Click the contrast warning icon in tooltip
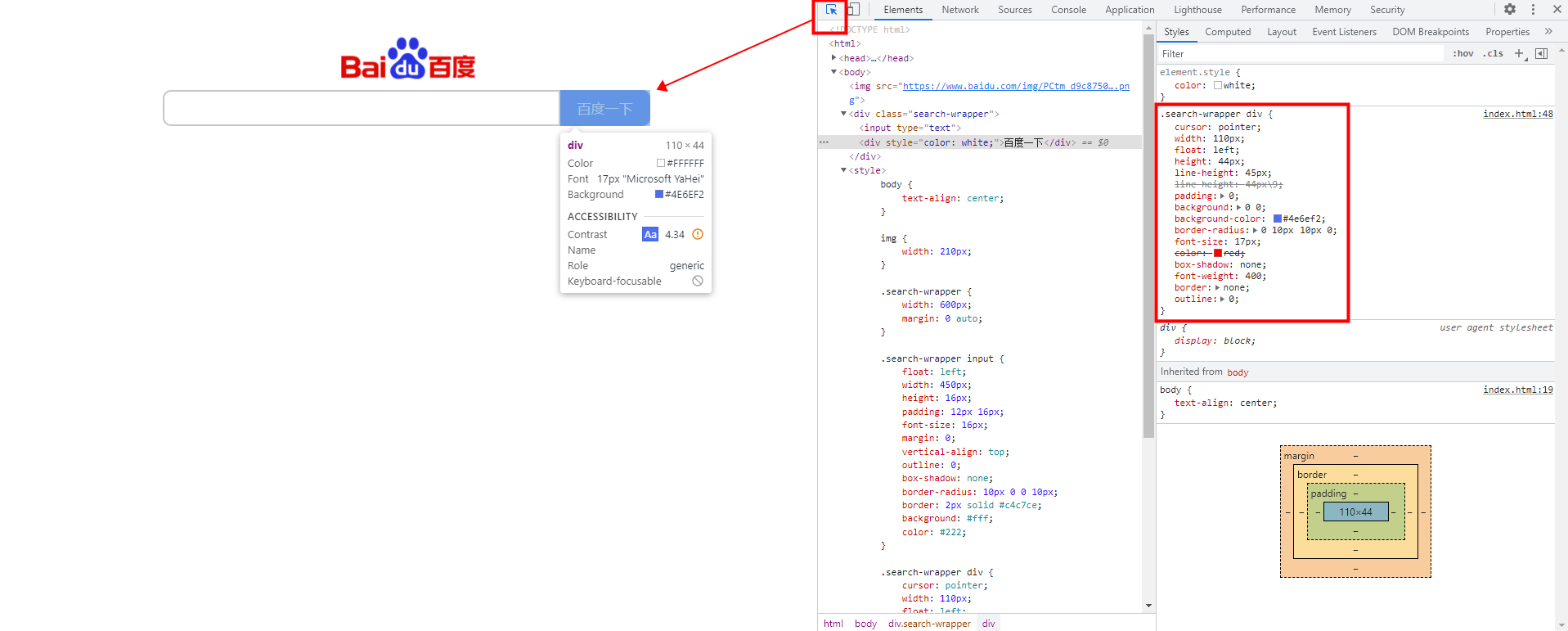The width and height of the screenshot is (1568, 631). click(698, 234)
